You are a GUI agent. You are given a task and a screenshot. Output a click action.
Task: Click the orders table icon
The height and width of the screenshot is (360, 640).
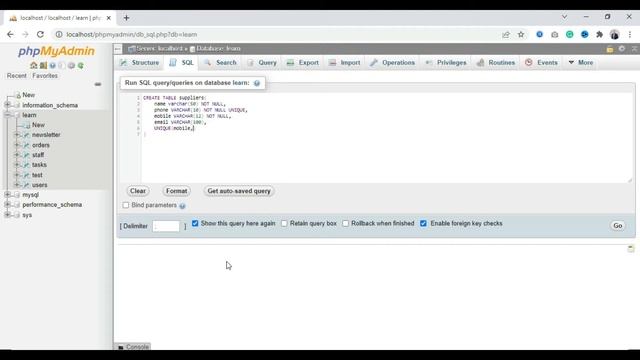[x=27, y=145]
